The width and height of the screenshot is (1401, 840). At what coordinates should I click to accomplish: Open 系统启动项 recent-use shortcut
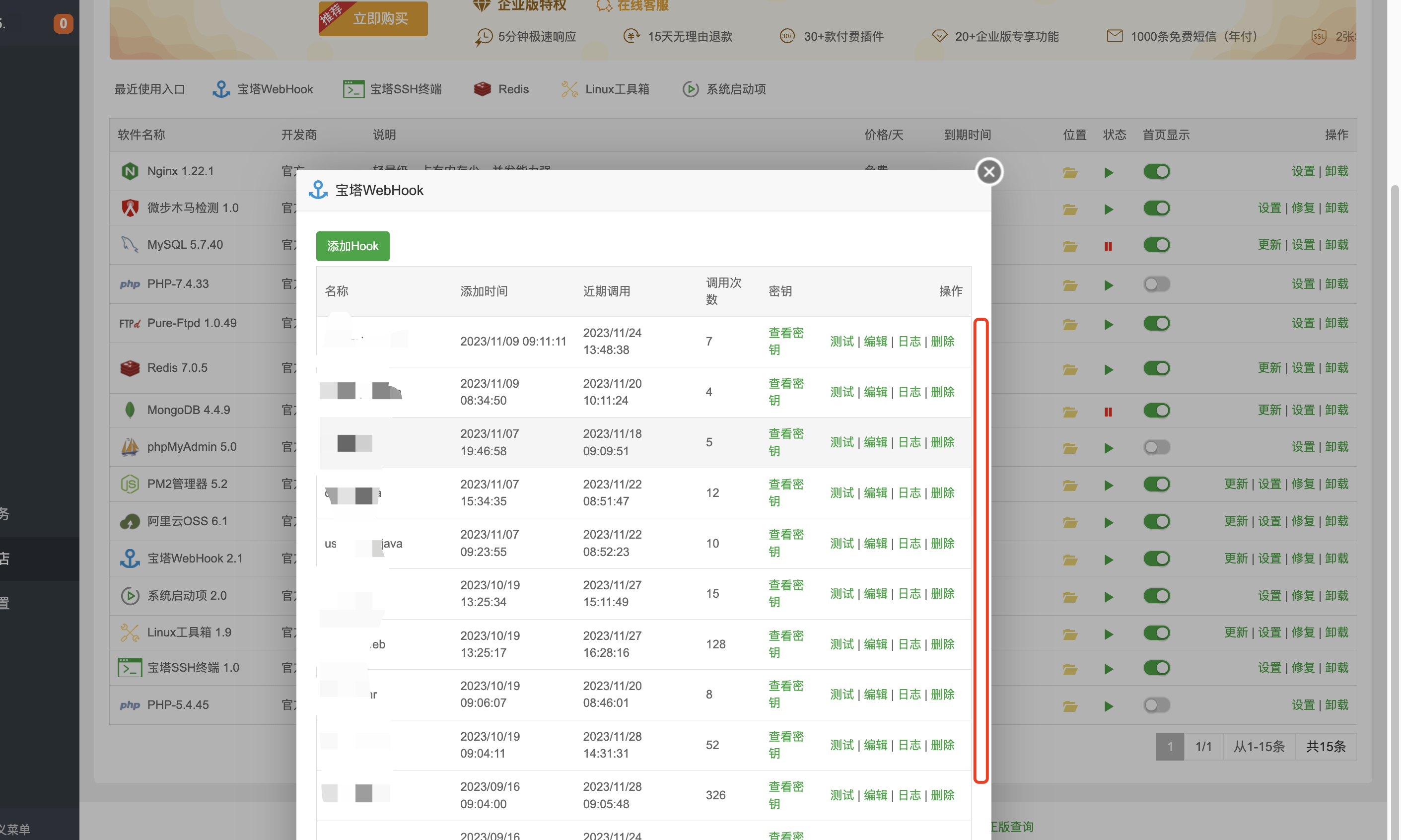724,89
